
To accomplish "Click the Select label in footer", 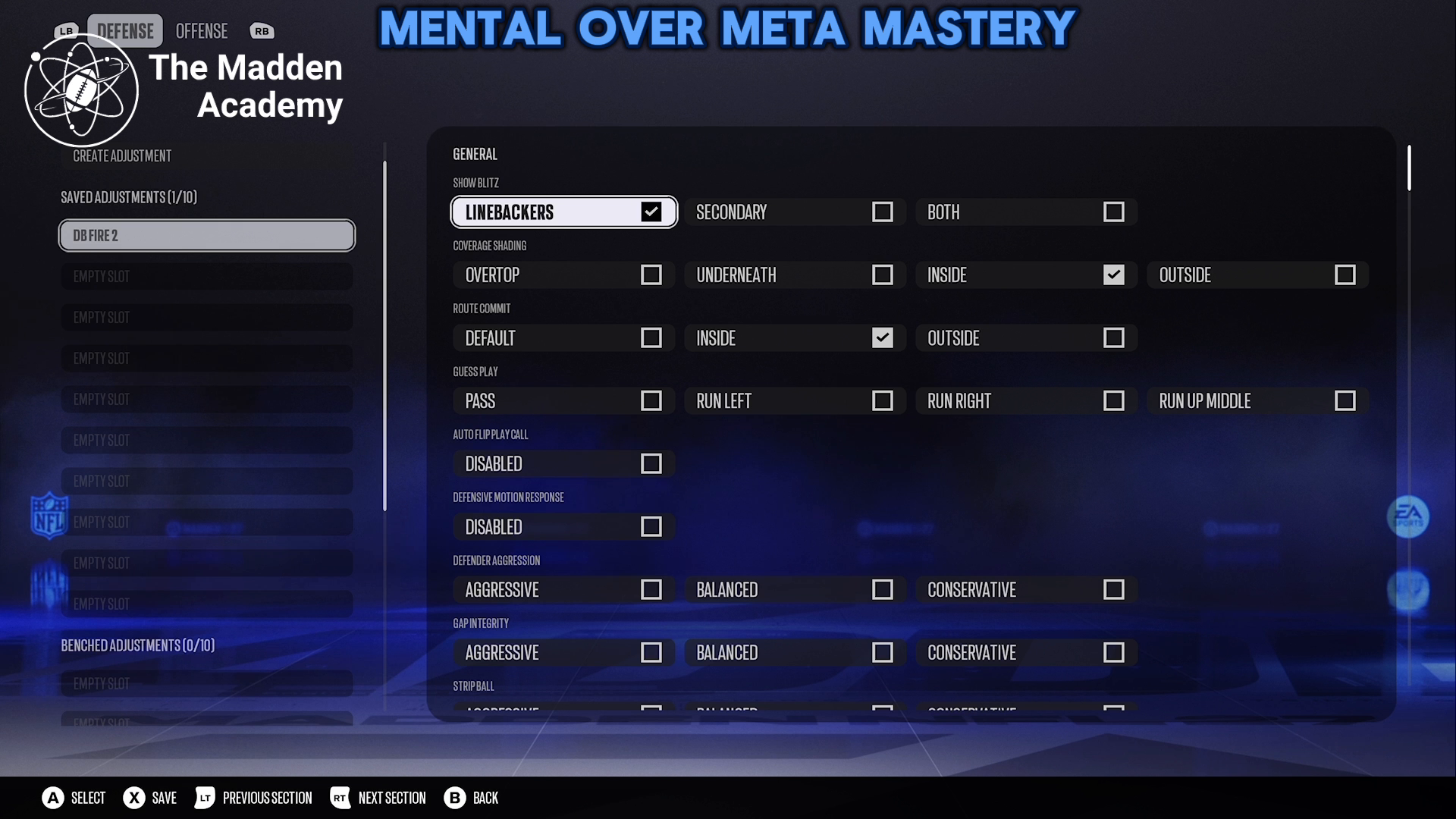I will (x=88, y=798).
